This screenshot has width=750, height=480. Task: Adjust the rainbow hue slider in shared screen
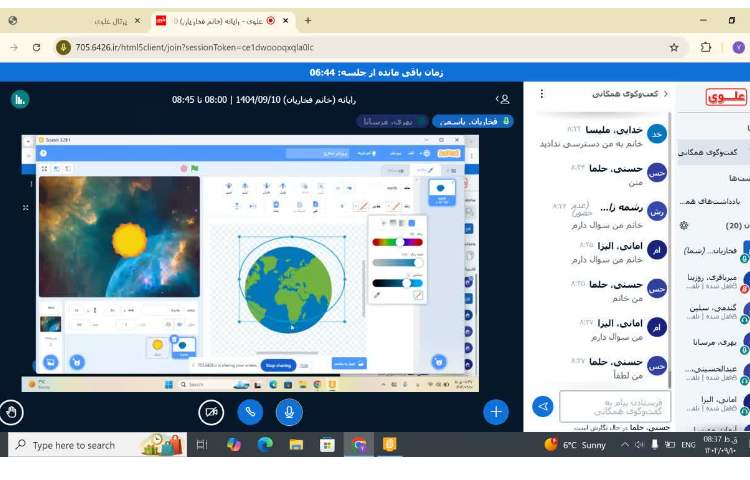397,242
